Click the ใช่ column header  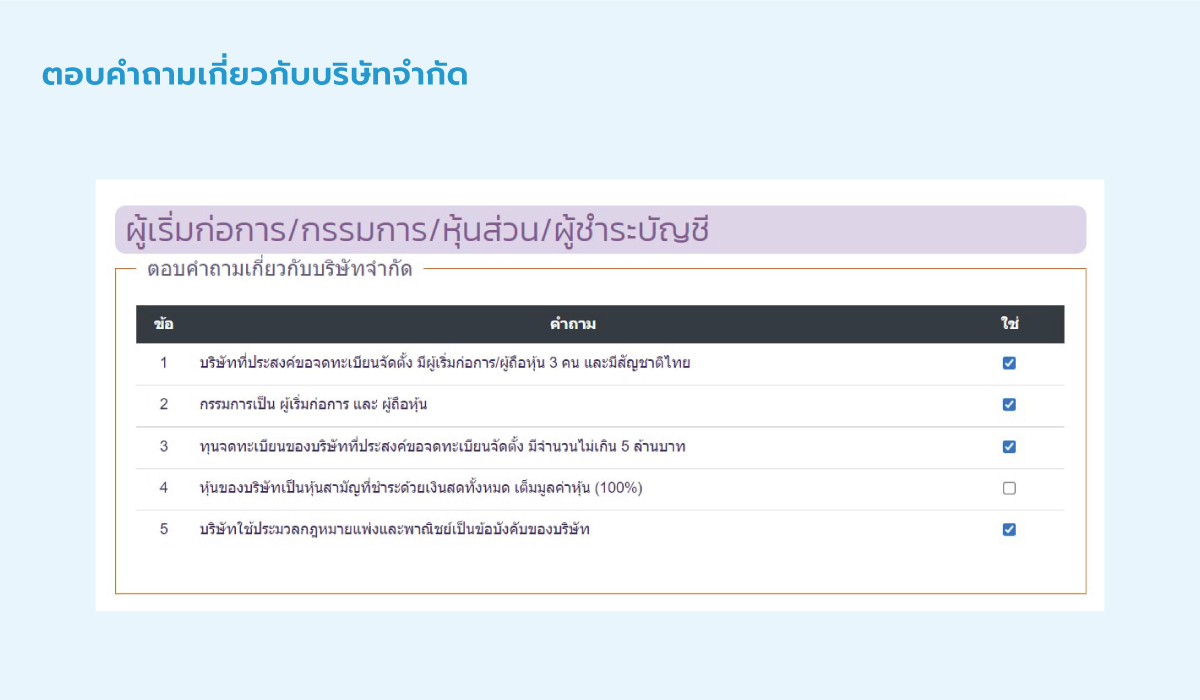[x=1009, y=325]
